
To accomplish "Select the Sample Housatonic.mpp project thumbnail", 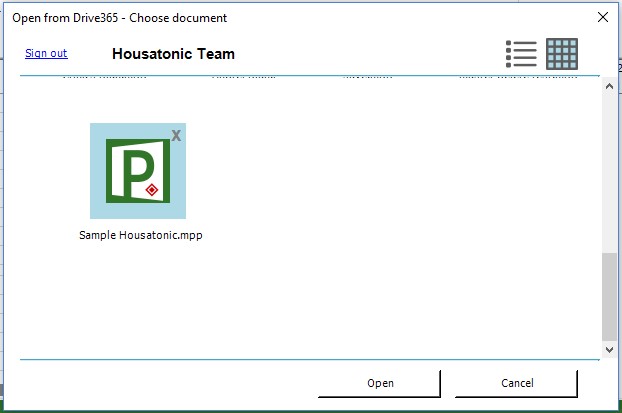I will 138,171.
